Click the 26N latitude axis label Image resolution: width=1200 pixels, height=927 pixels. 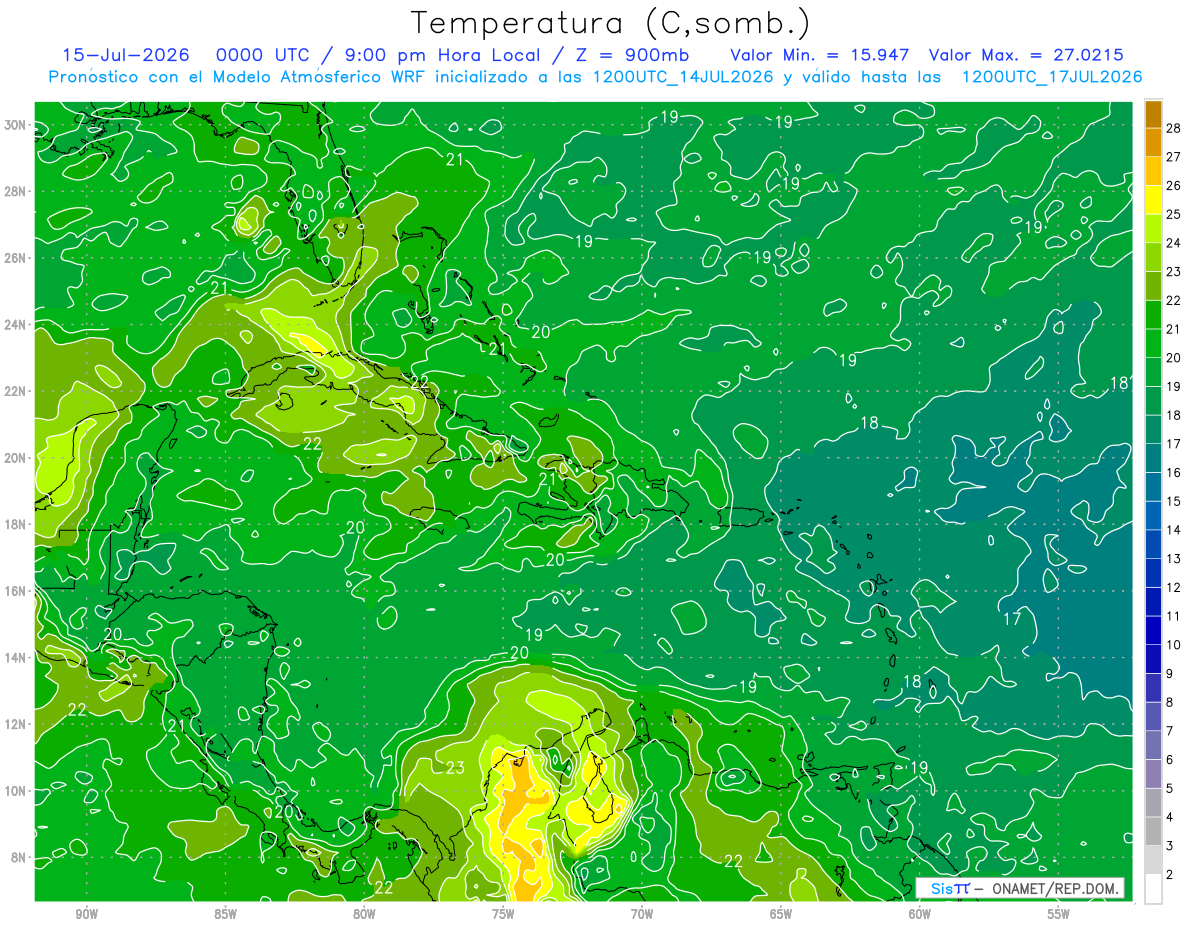(17, 258)
